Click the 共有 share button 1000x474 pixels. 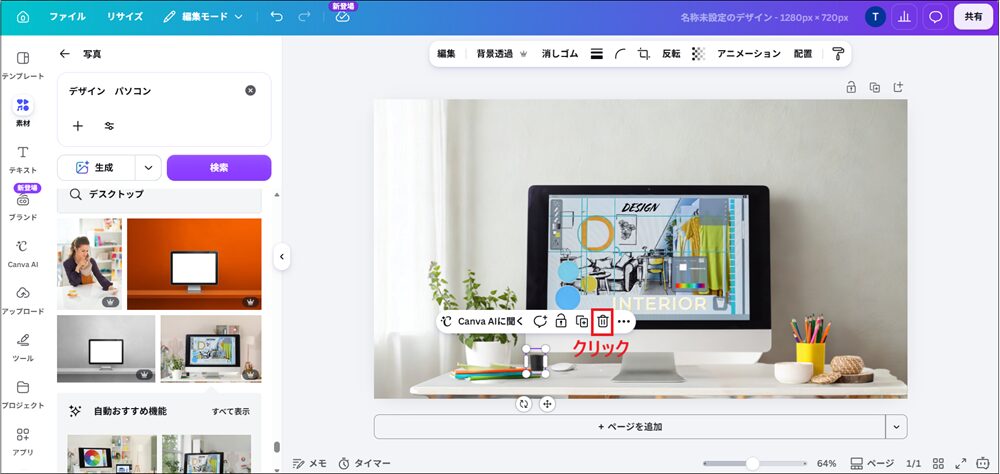coord(973,17)
